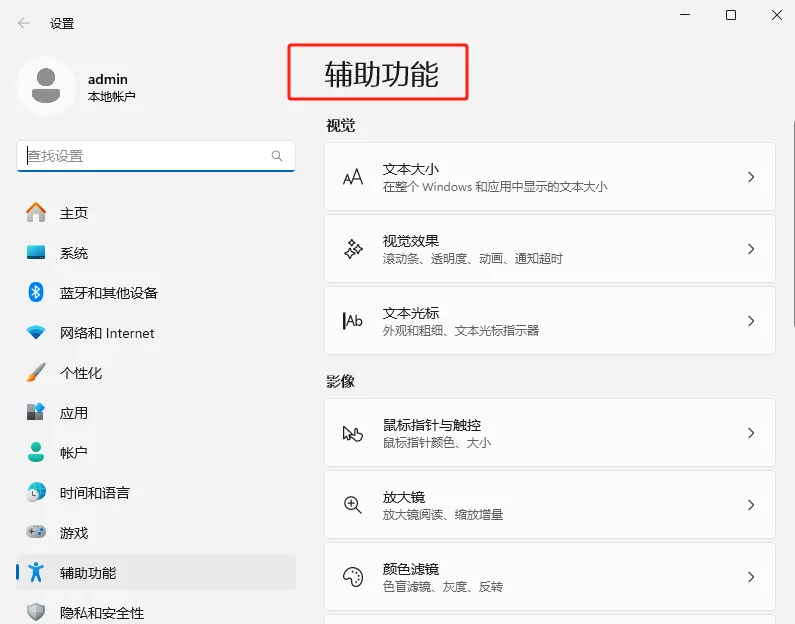
Task: Expand 放大镜 row chevron
Action: (x=751, y=505)
